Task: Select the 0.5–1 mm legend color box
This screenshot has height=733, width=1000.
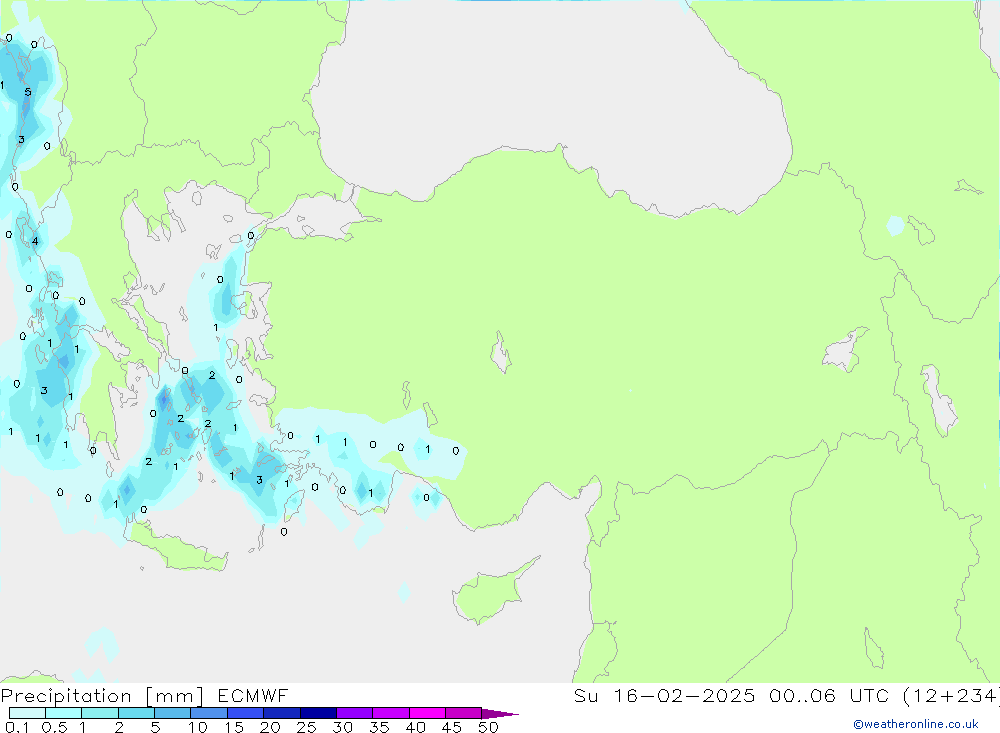Action: pos(63,713)
